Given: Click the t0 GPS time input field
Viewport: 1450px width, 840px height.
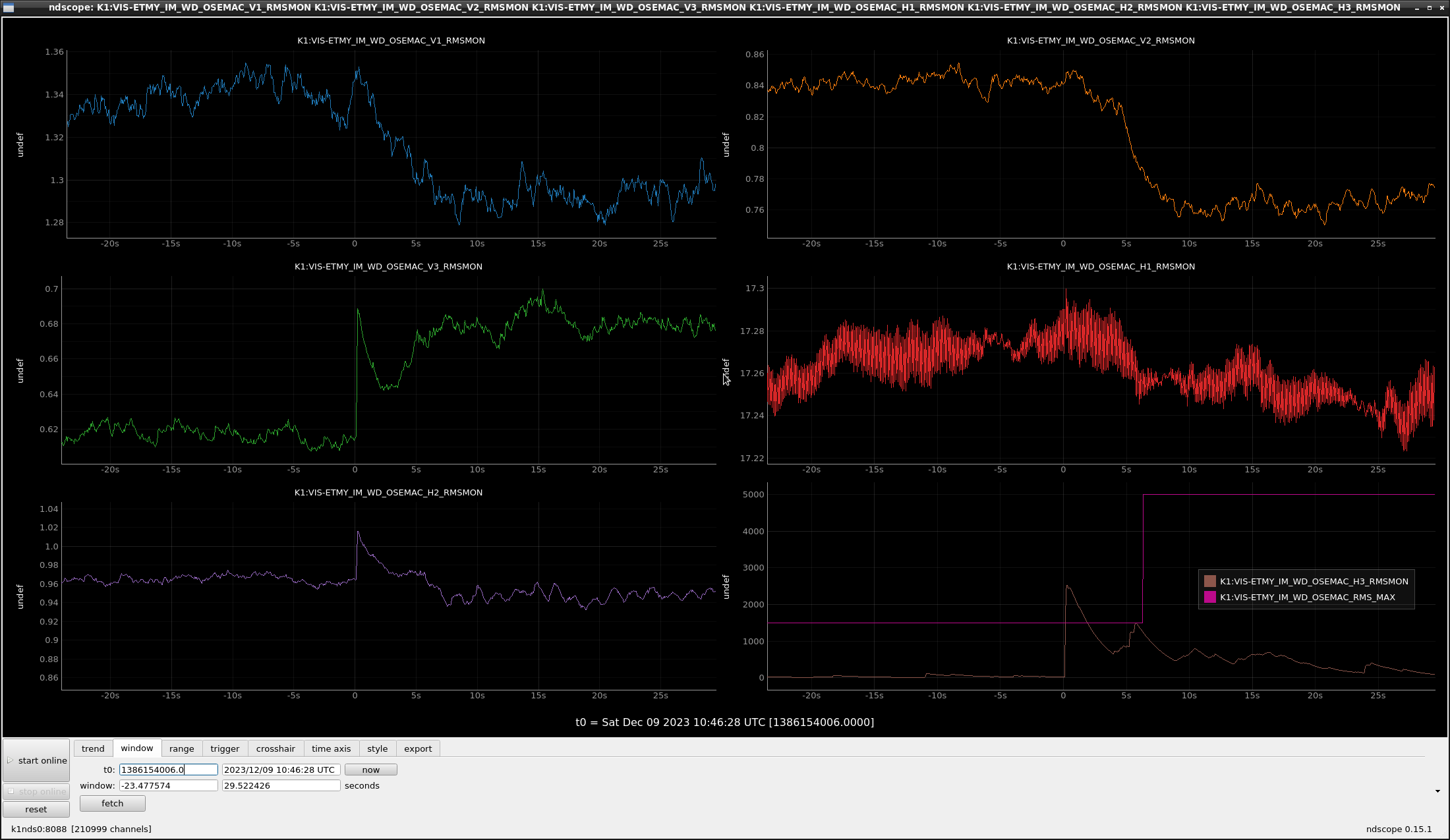Looking at the screenshot, I should [x=169, y=770].
